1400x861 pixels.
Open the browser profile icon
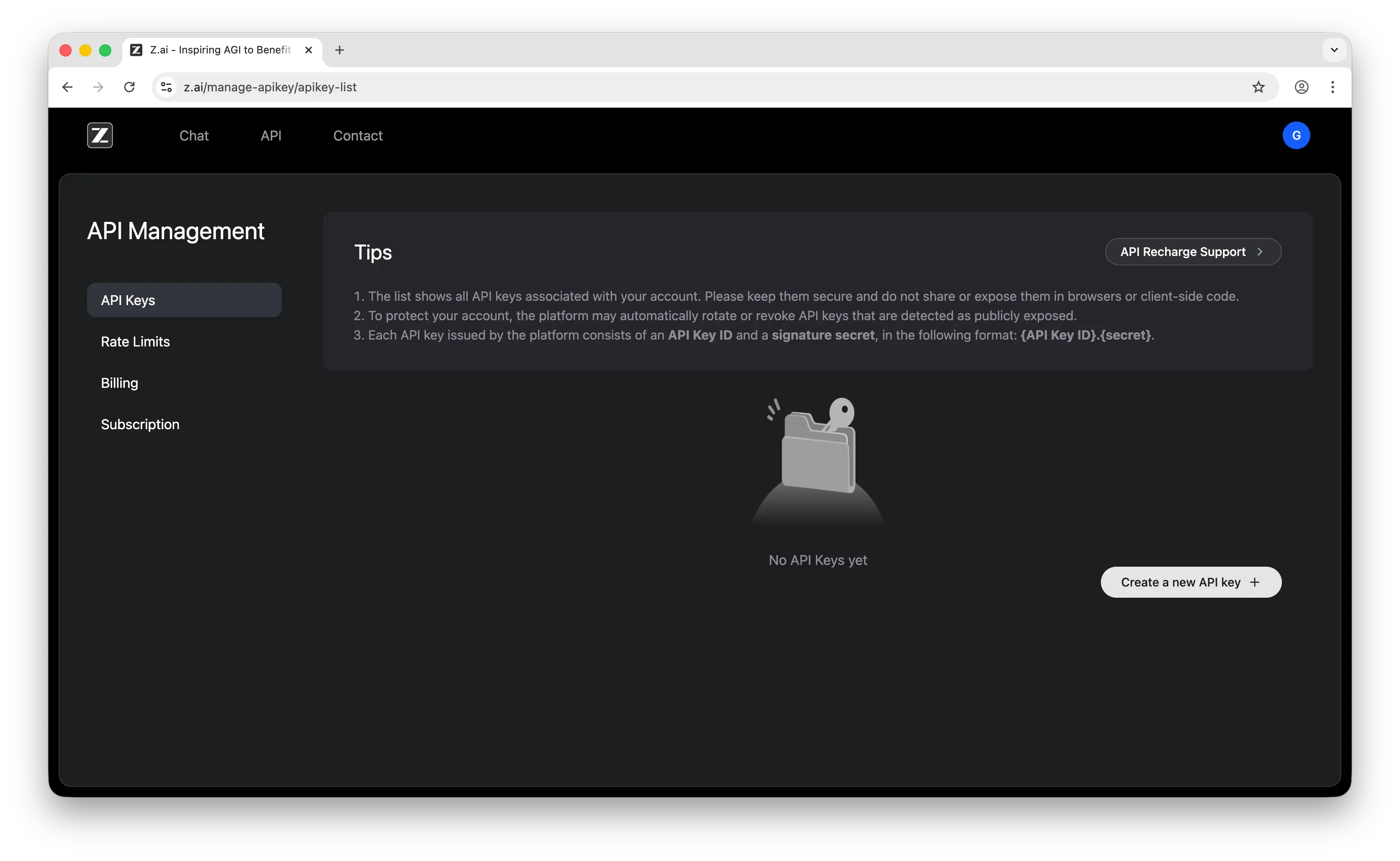1302,87
